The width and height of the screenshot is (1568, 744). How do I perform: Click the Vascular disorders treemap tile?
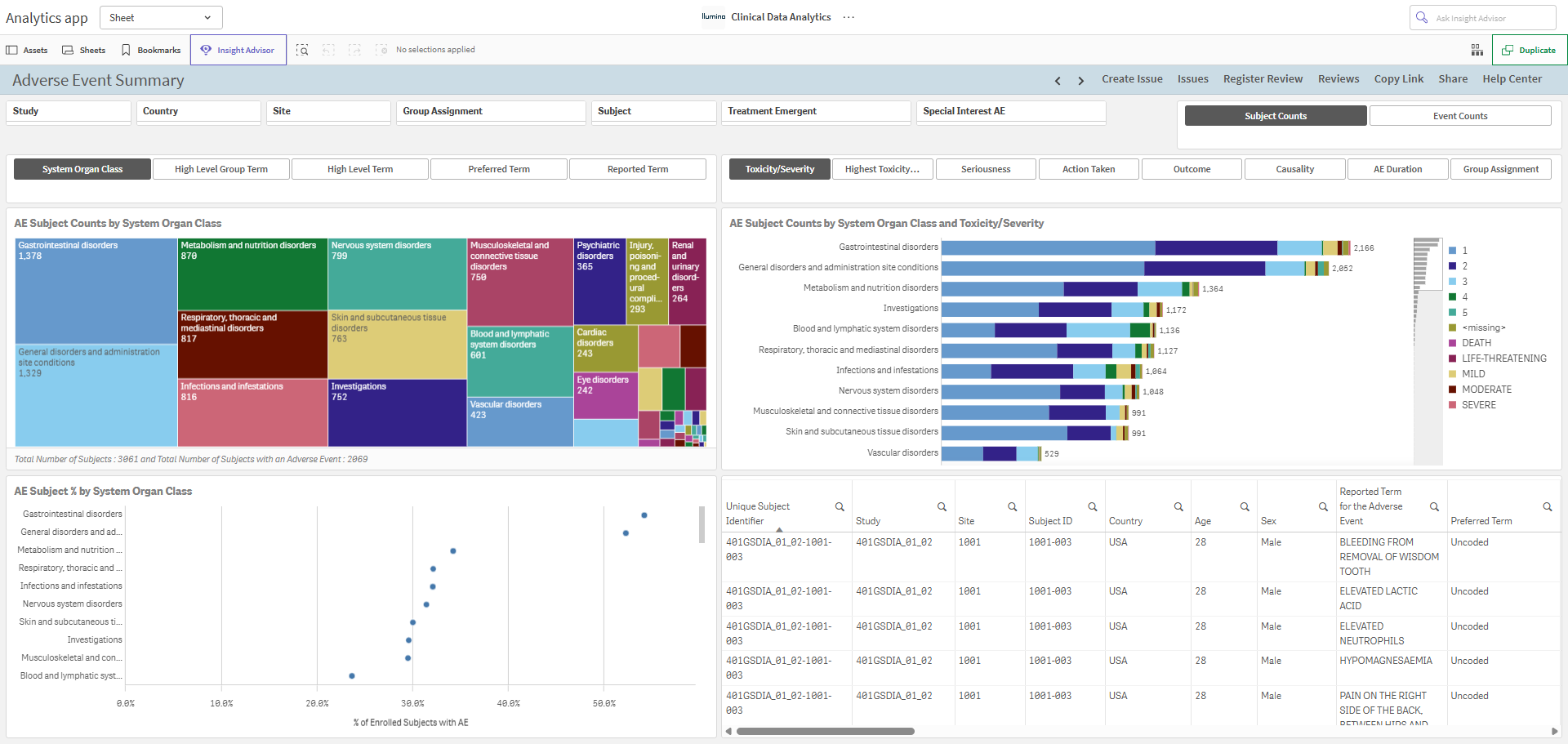520,421
